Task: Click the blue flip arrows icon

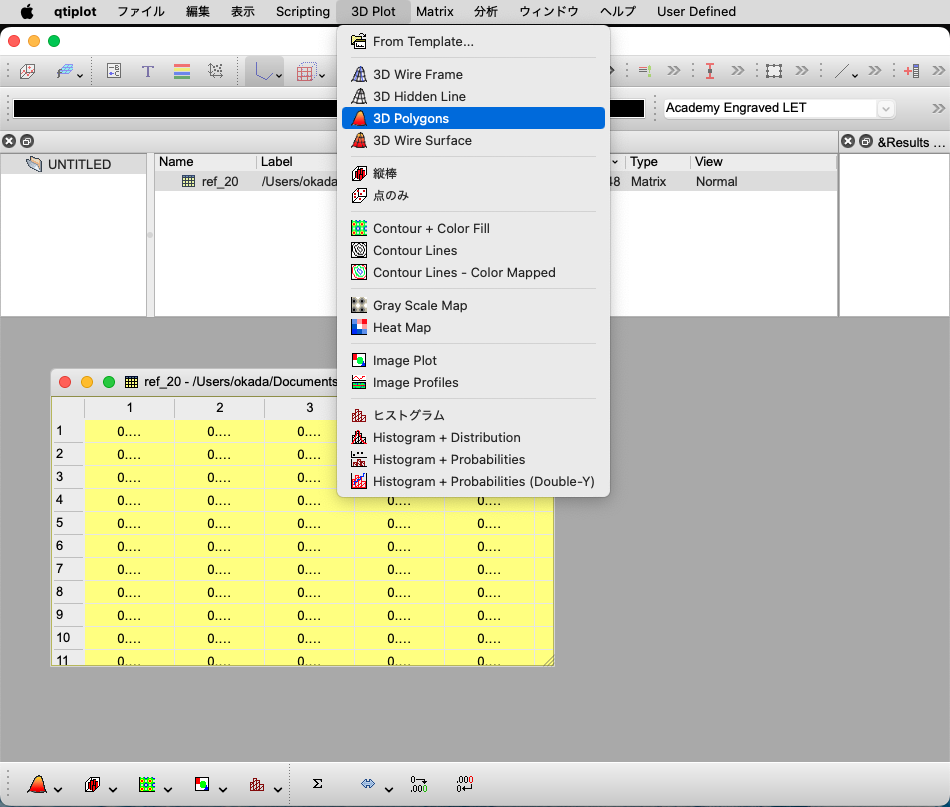Action: click(368, 784)
